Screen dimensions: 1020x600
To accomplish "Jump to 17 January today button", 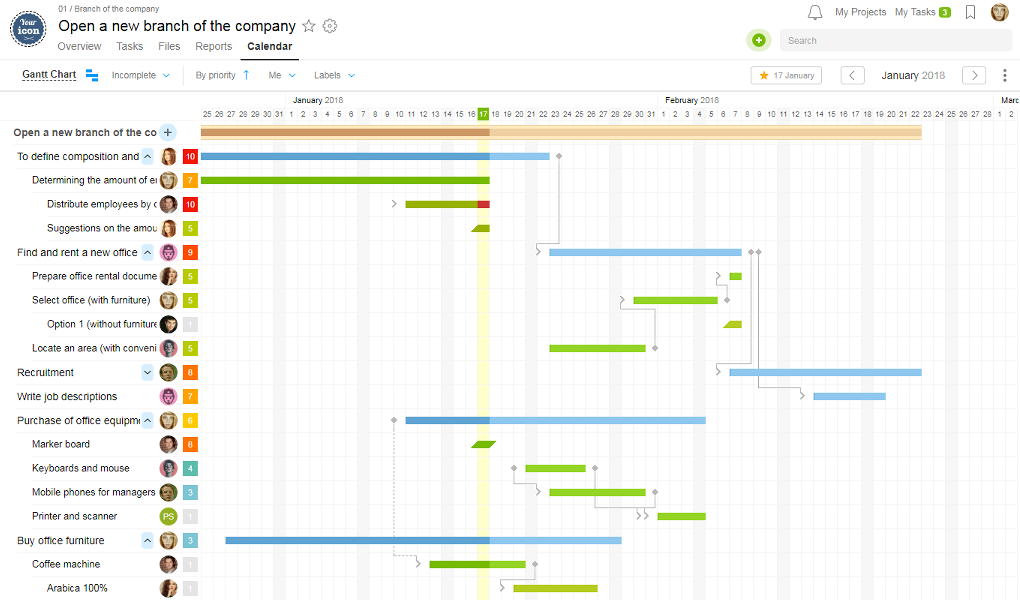I will click(x=786, y=75).
